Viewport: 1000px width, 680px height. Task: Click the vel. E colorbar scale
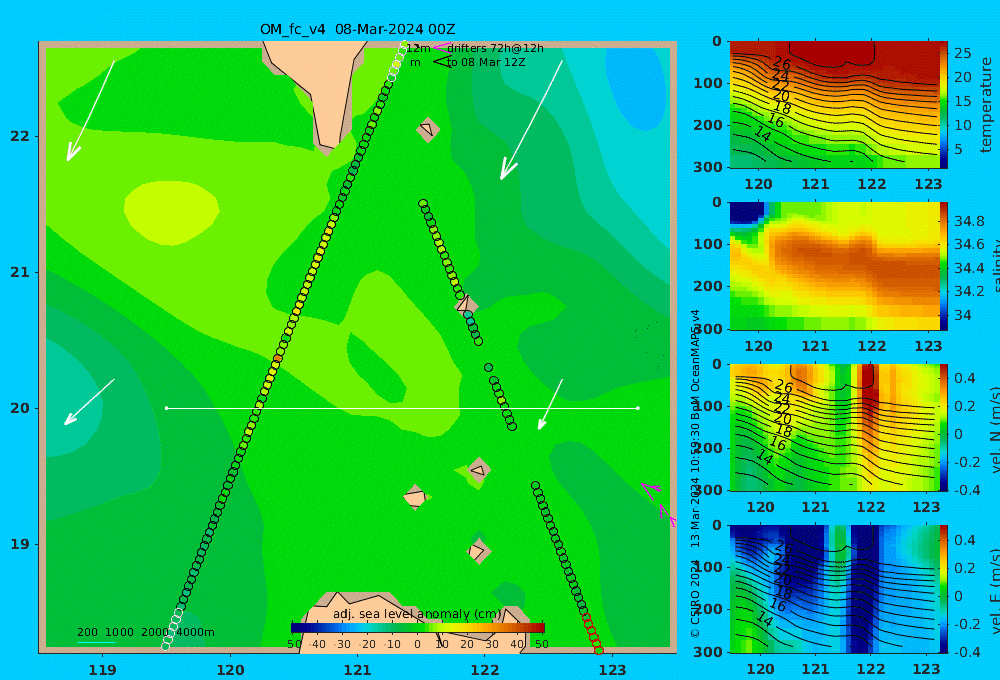[944, 589]
